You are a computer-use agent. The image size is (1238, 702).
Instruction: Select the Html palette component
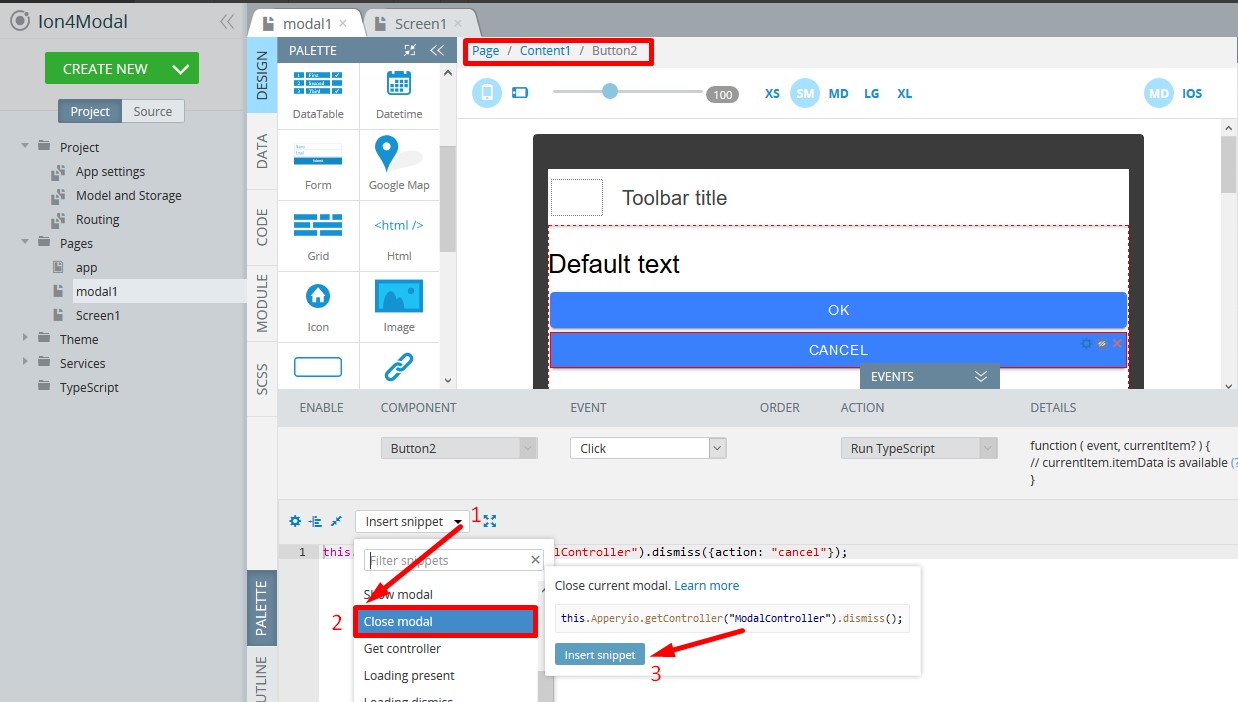(x=399, y=236)
